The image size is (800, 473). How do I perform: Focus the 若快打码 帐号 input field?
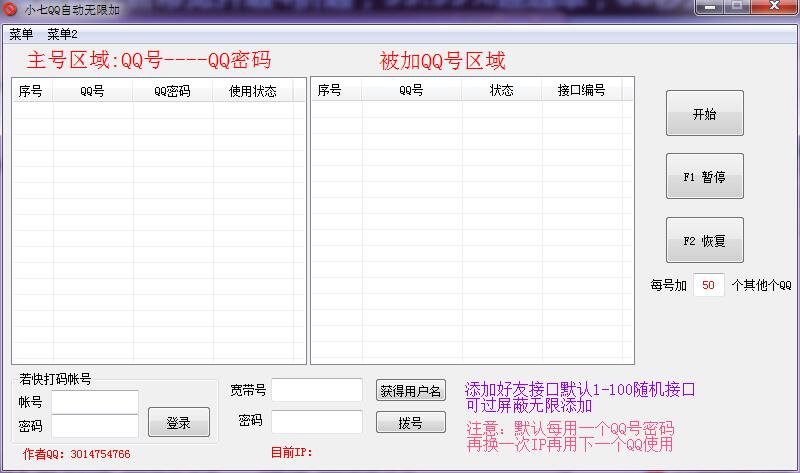point(95,402)
